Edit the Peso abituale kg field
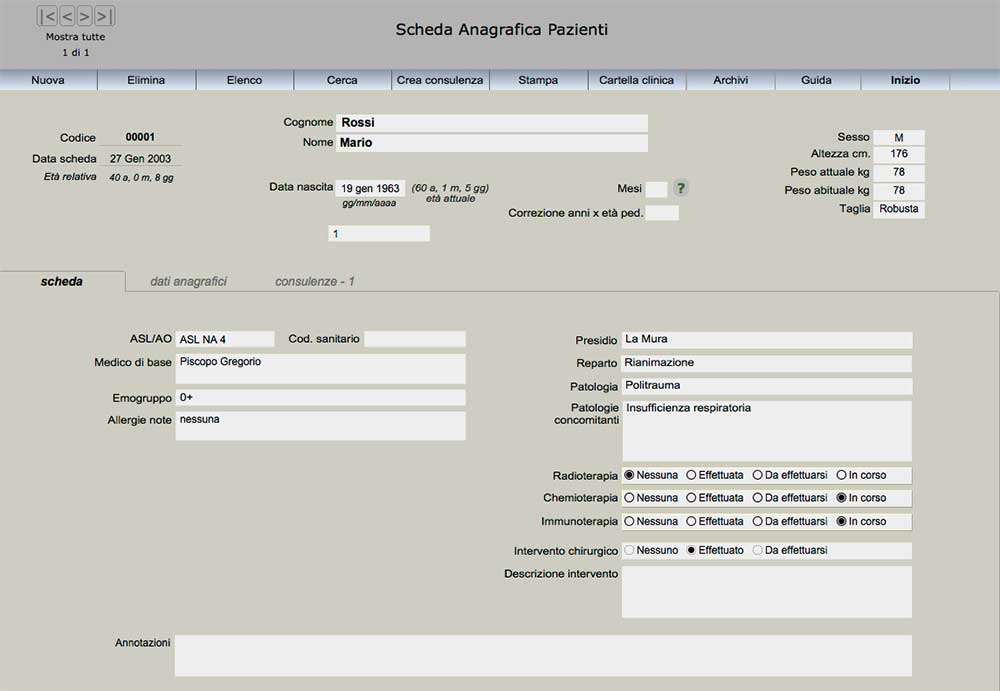This screenshot has width=1000, height=691. click(x=899, y=190)
